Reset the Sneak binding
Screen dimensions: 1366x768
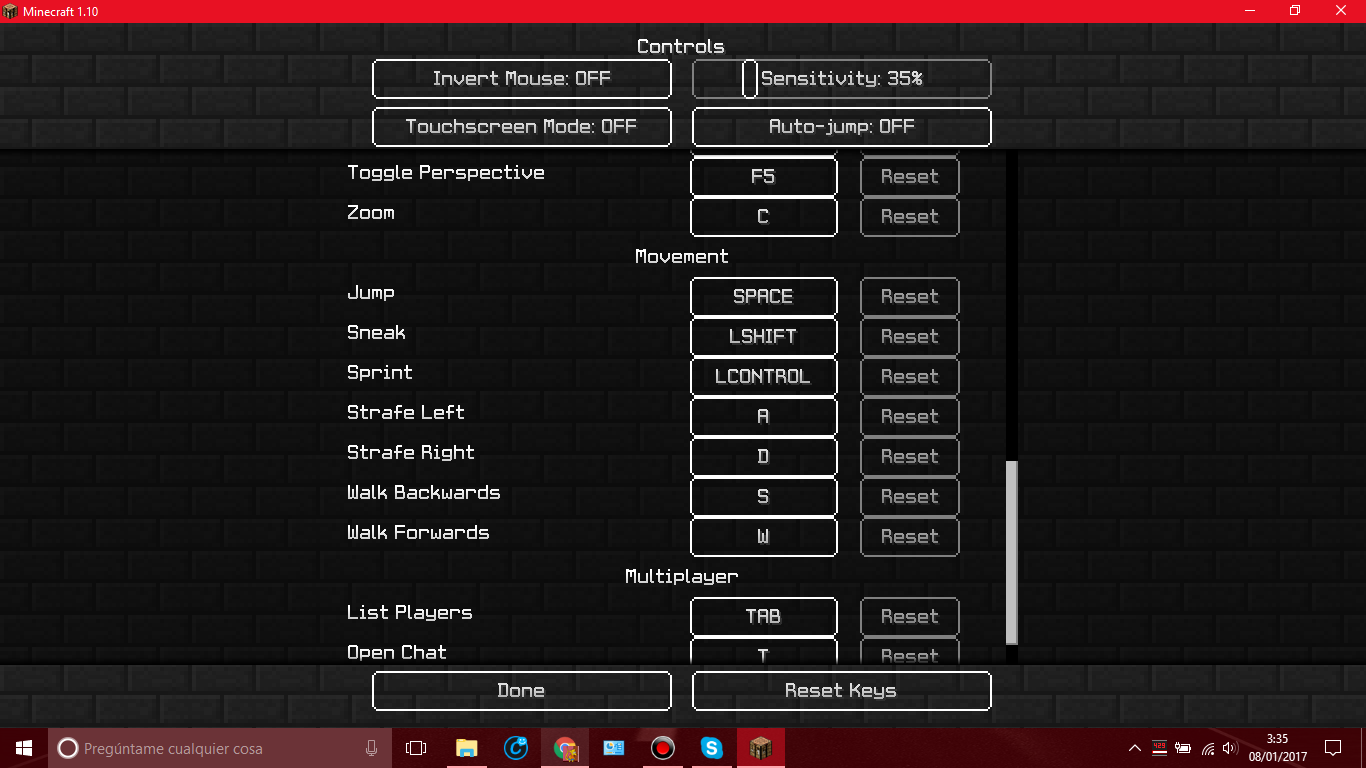909,337
